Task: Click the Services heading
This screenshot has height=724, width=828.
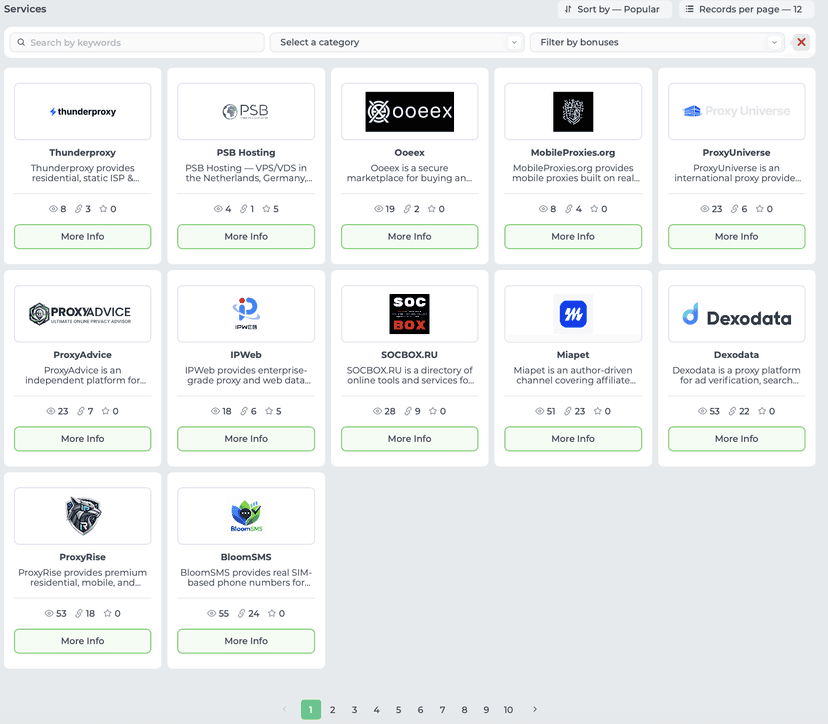Action: tap(25, 9)
